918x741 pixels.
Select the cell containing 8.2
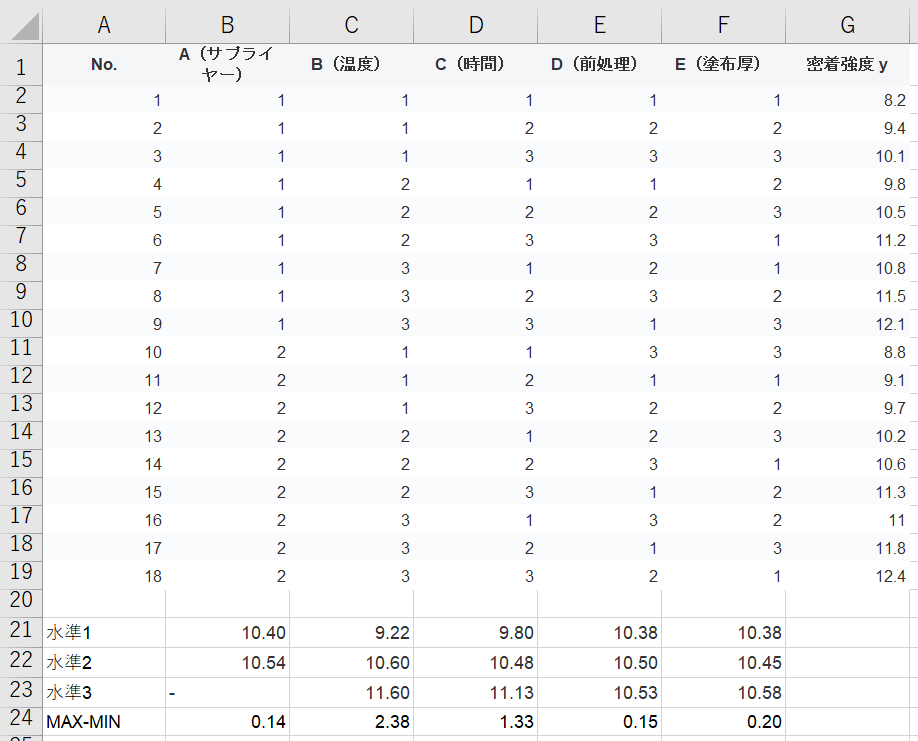tap(850, 100)
